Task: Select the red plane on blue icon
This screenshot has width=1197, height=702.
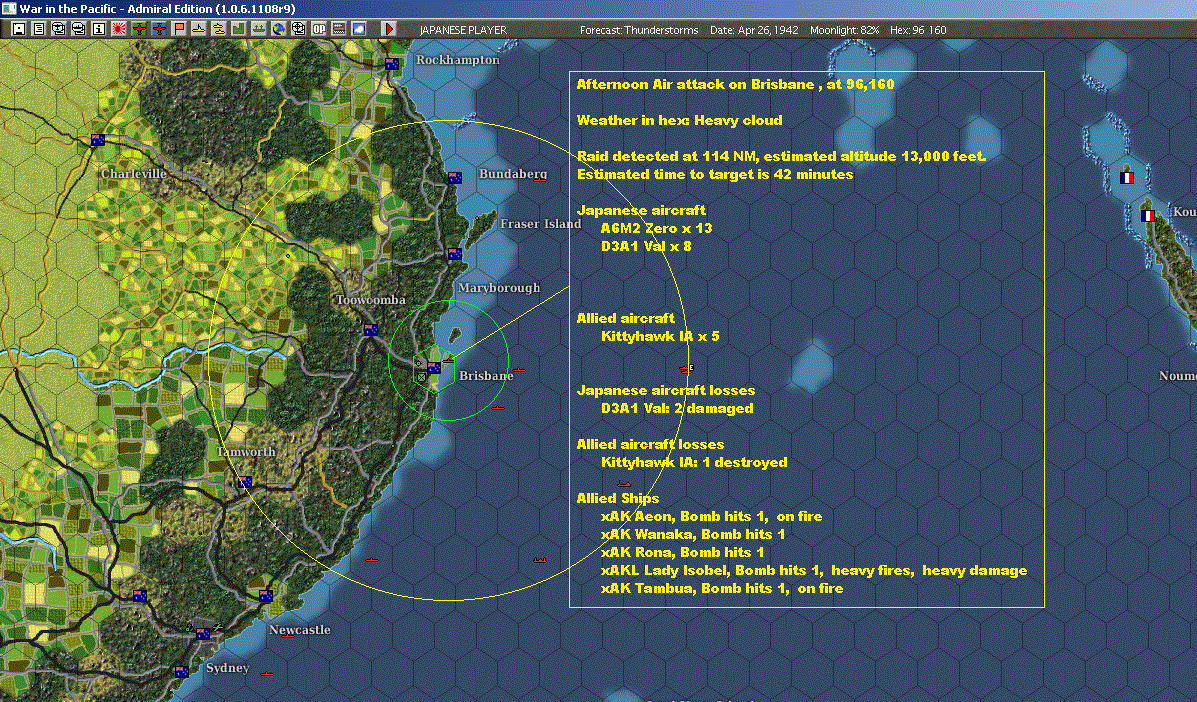Action: pos(159,29)
